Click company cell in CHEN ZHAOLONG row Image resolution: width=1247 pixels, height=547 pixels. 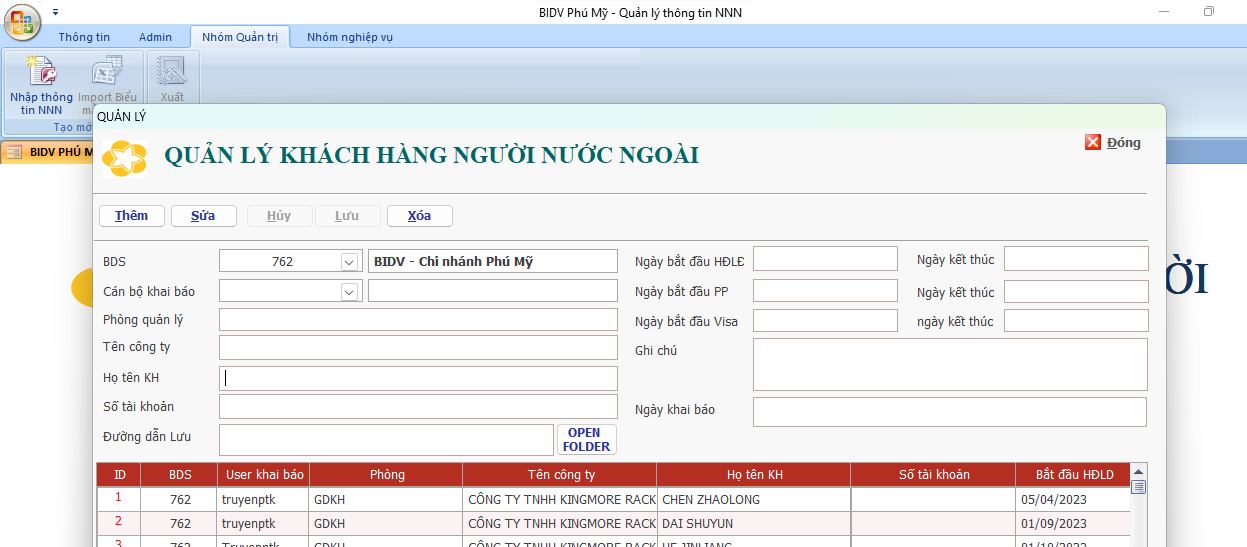[561, 499]
